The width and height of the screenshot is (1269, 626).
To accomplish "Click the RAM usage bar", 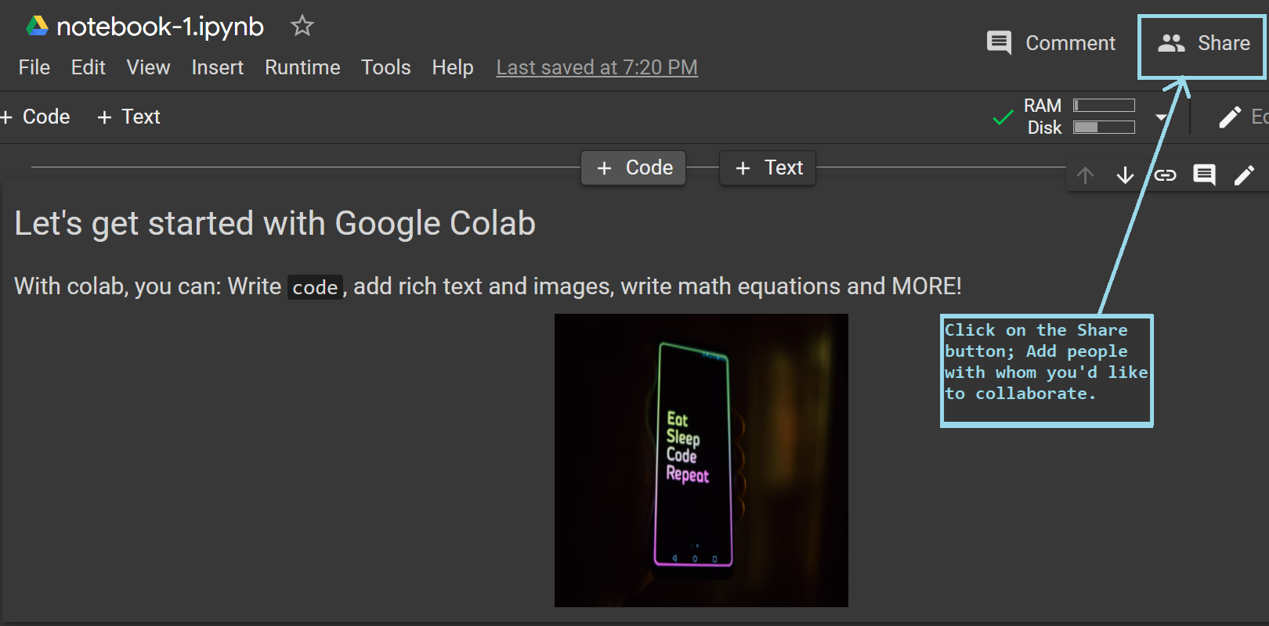I will tap(1104, 105).
